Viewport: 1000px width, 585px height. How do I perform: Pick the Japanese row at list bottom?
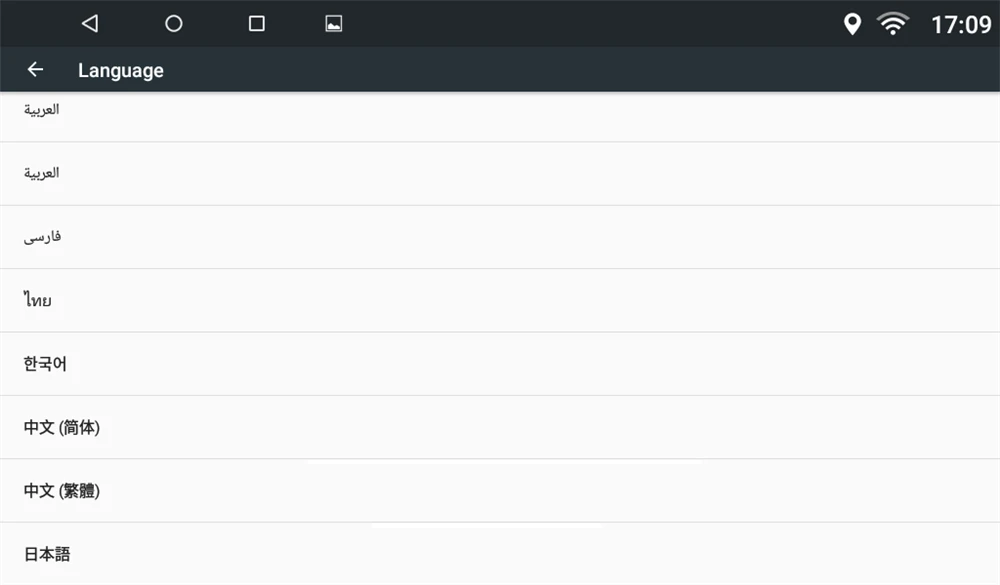500,554
